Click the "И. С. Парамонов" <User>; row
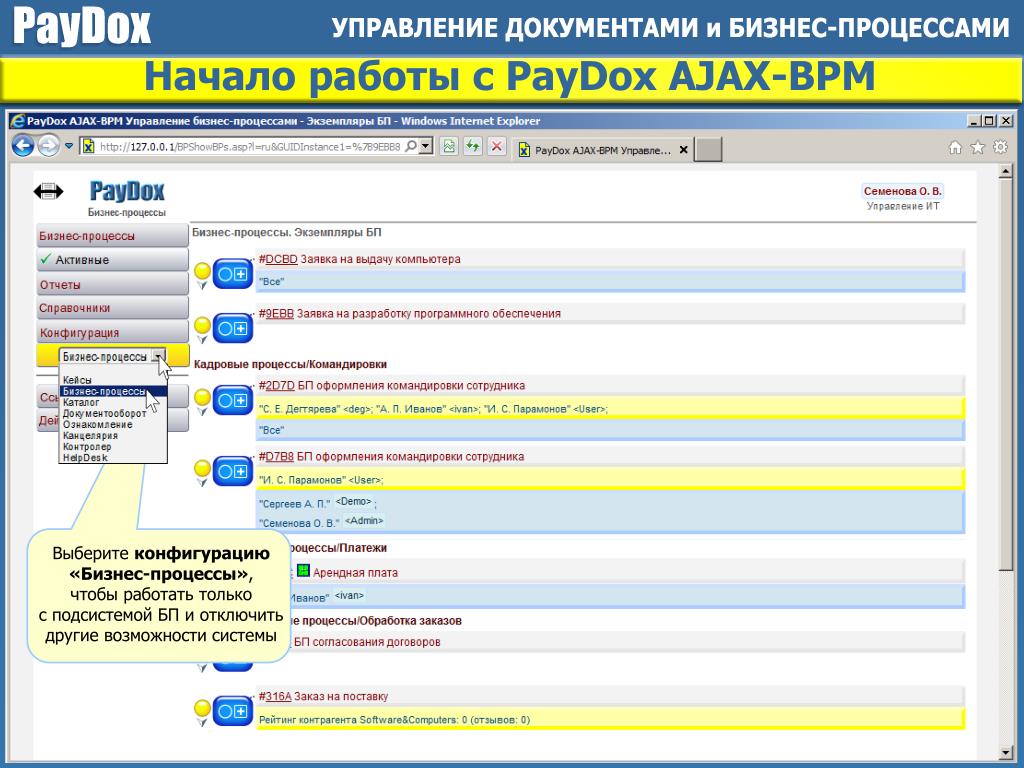The height and width of the screenshot is (768, 1024). tap(610, 480)
